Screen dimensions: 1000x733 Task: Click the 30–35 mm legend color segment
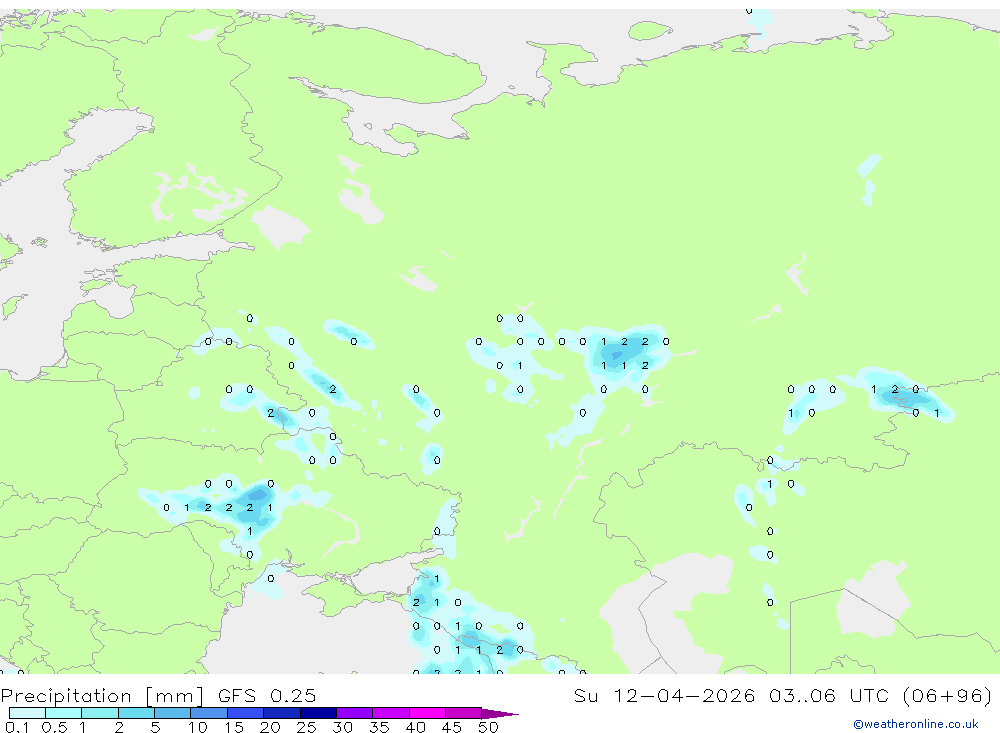coord(355,713)
